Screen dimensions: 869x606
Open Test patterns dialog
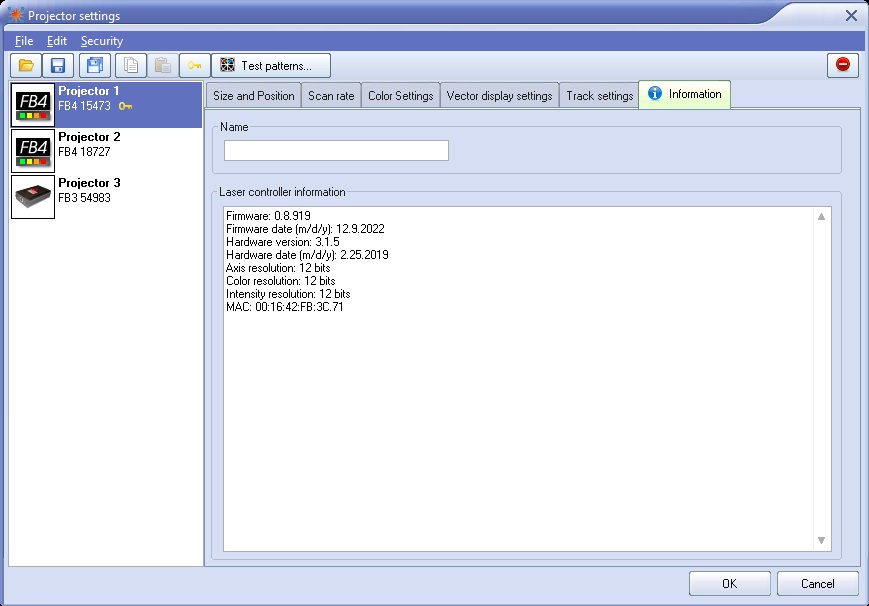(271, 66)
